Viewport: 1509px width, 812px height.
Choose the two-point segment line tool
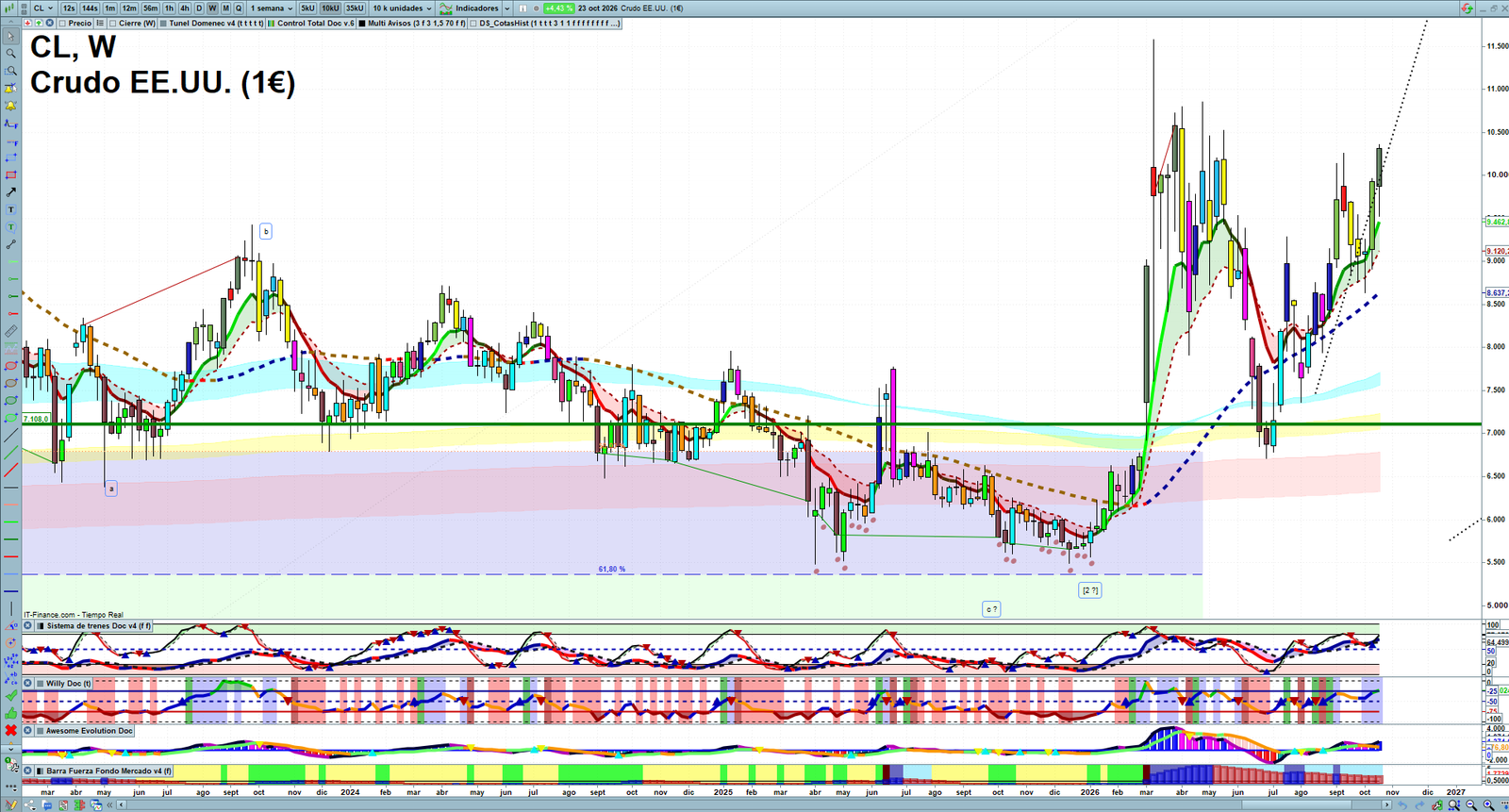[10, 244]
